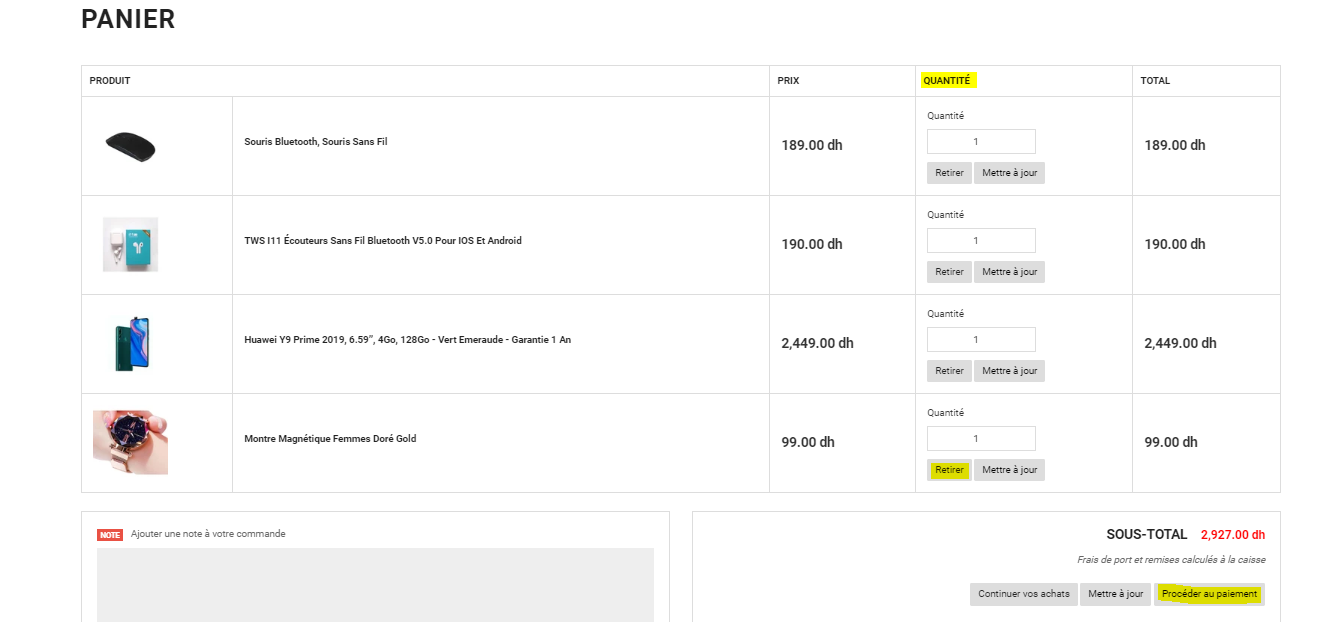Remove the Souris Bluetooth from cart
Screen dimensions: 1331x622
coord(949,173)
